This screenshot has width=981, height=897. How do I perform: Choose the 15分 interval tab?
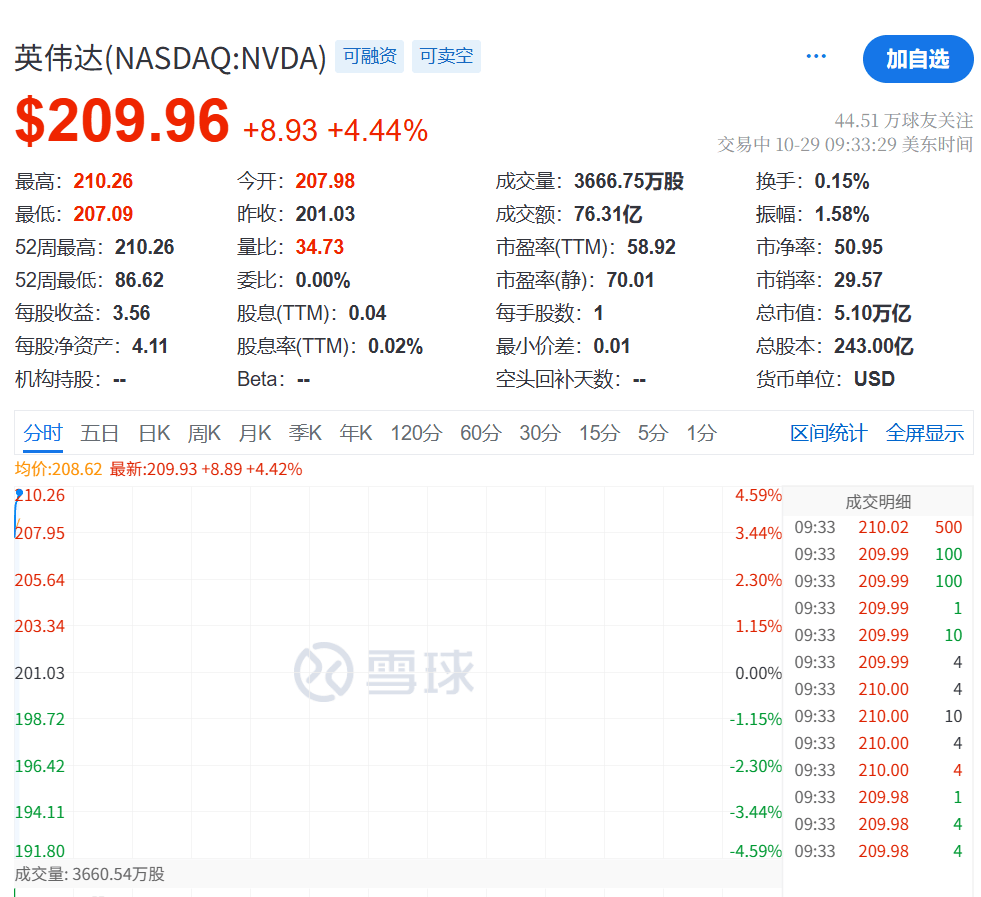point(598,433)
